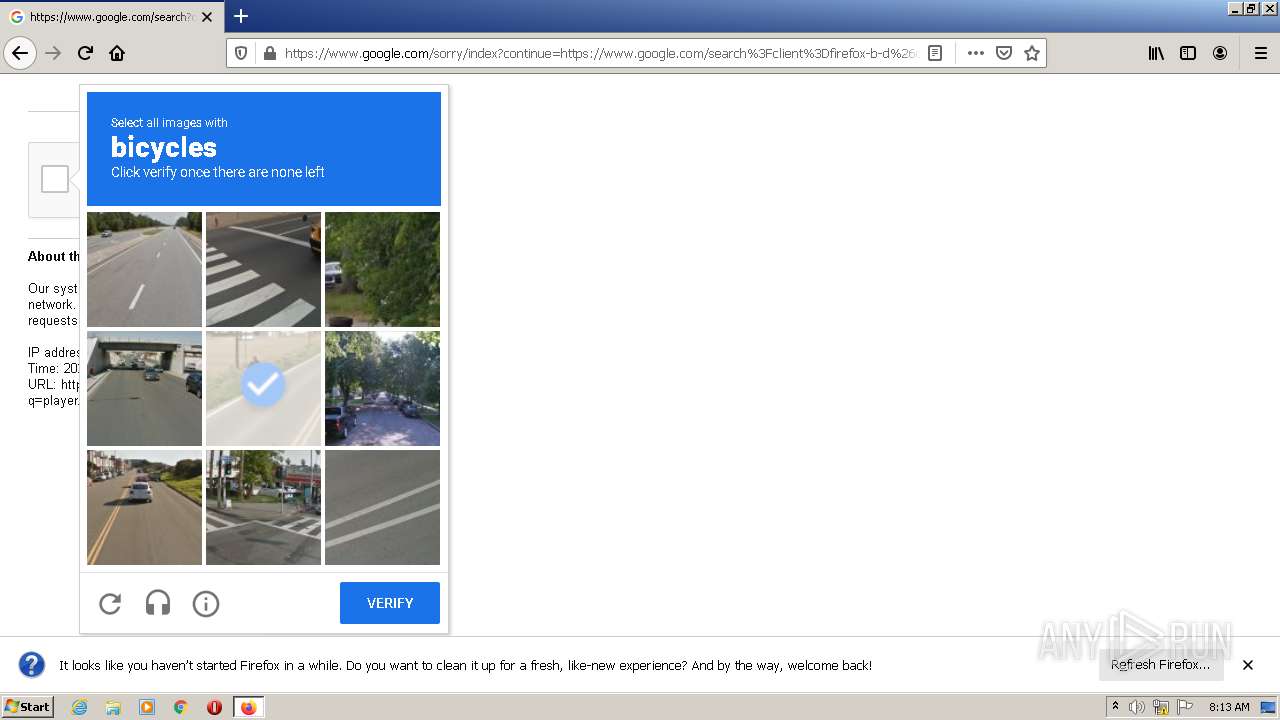Toggle Reader View in address bar
The width and height of the screenshot is (1280, 720).
click(x=935, y=53)
